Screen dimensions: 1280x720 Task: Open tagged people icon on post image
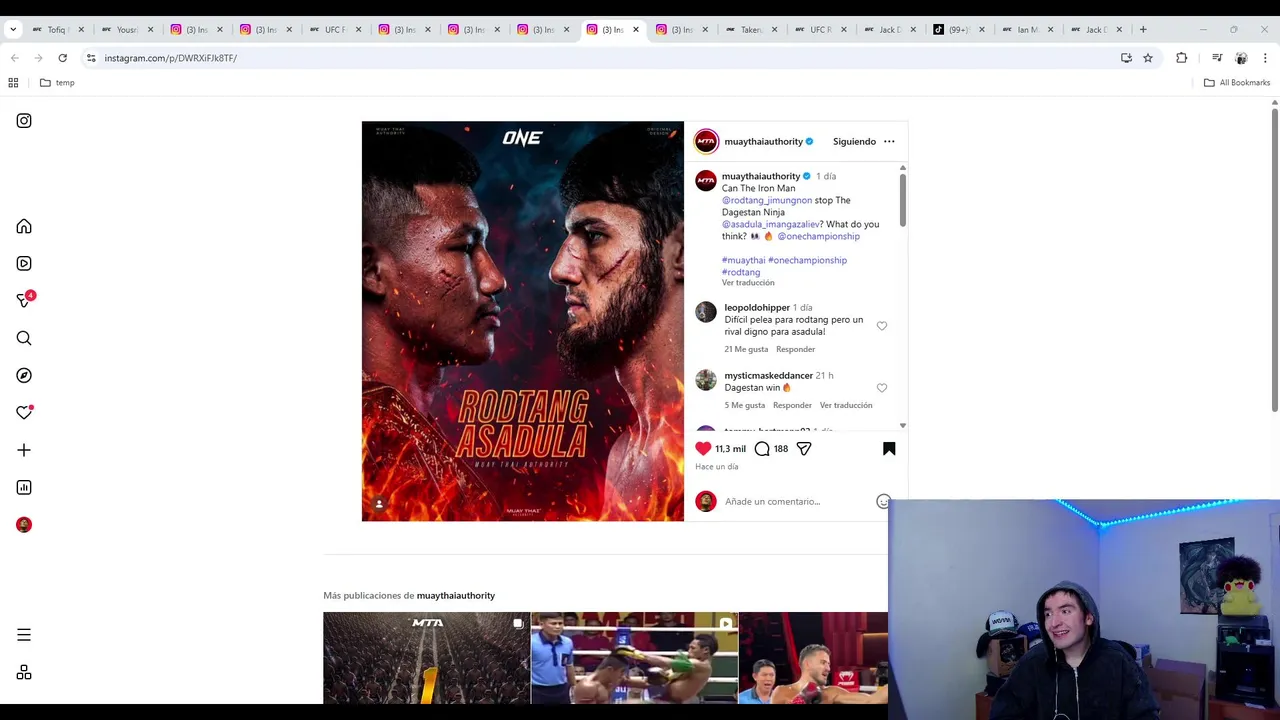(x=379, y=504)
